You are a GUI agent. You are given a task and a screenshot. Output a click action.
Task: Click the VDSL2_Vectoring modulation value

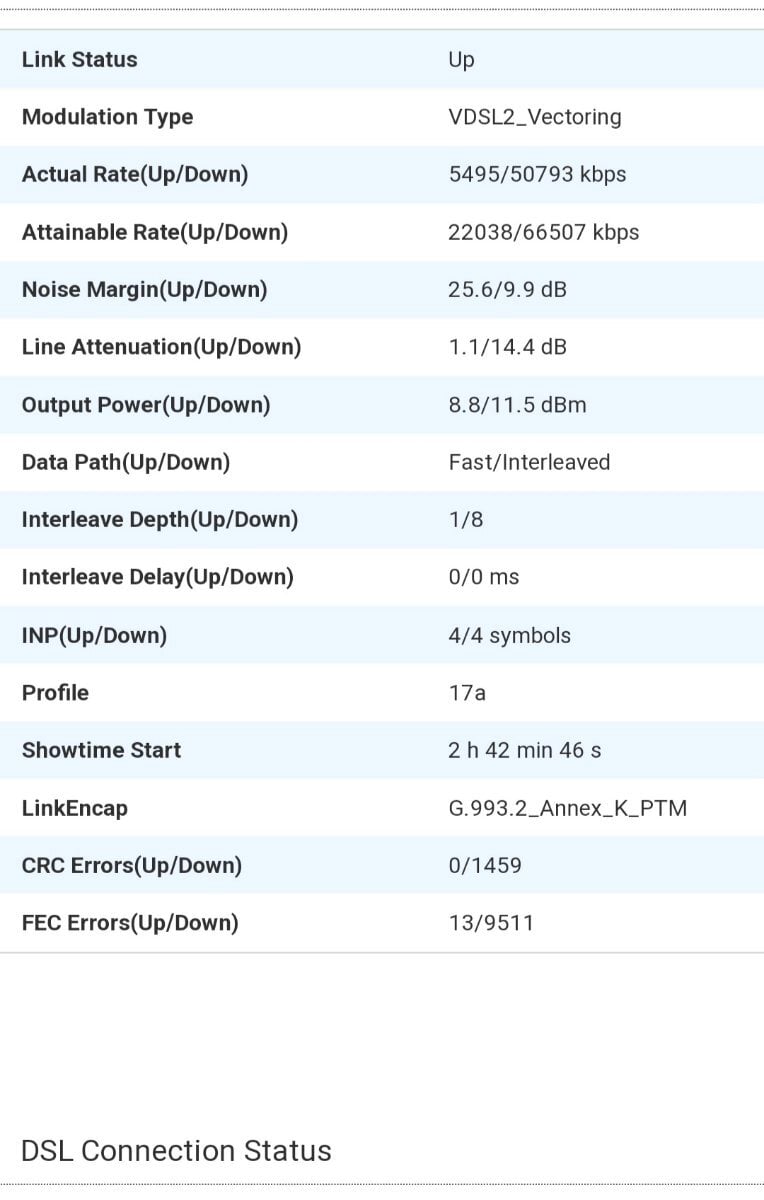(535, 117)
